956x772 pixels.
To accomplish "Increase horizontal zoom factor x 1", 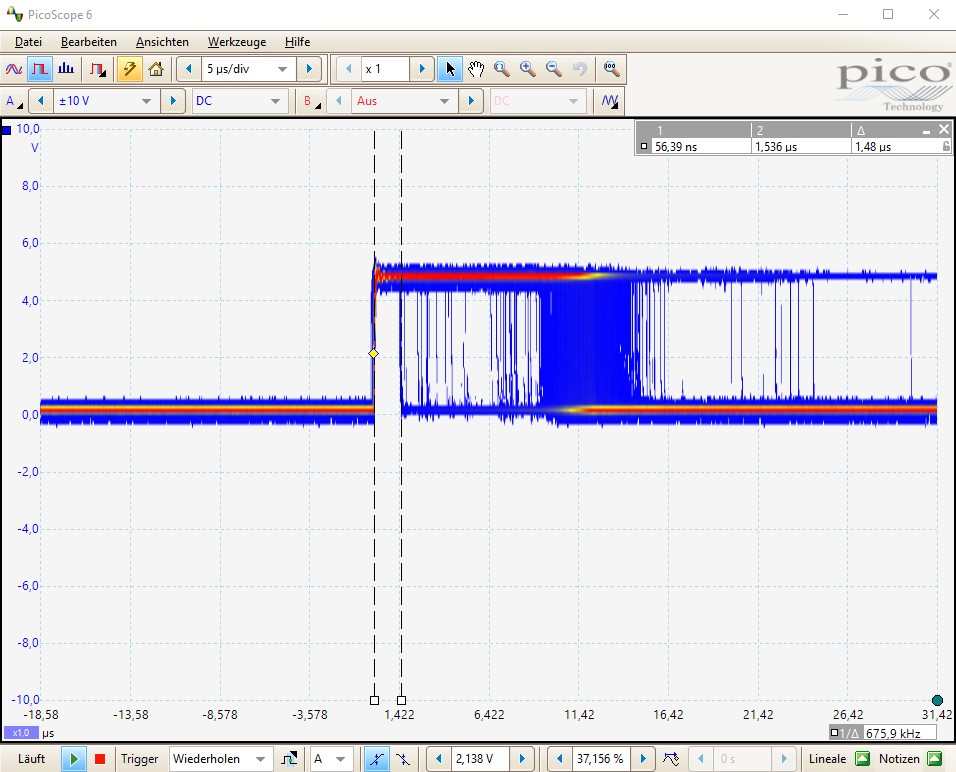I will 422,69.
